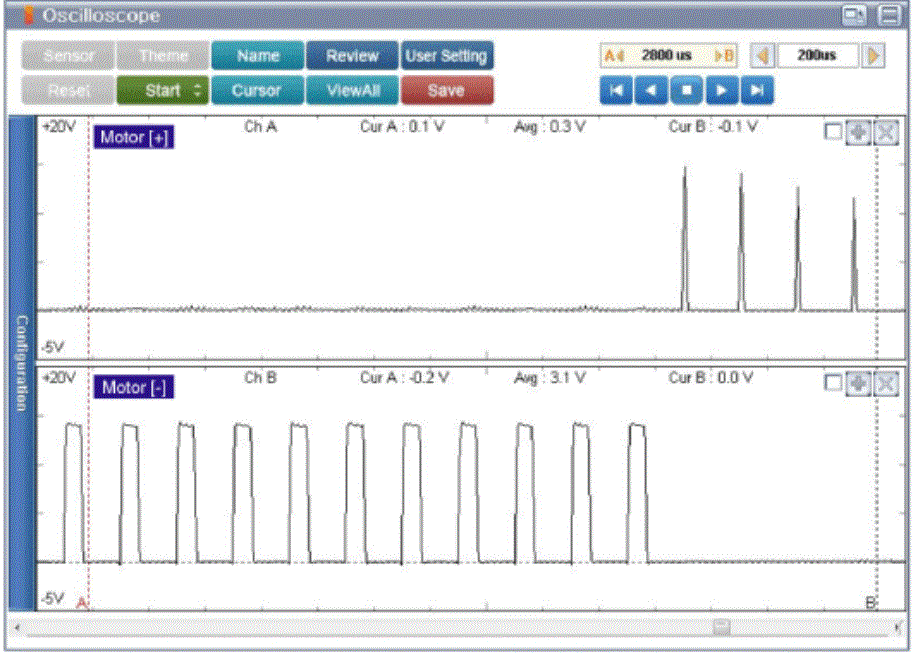Toggle the Cursor display button
The width and height of the screenshot is (916, 657).
256,90
